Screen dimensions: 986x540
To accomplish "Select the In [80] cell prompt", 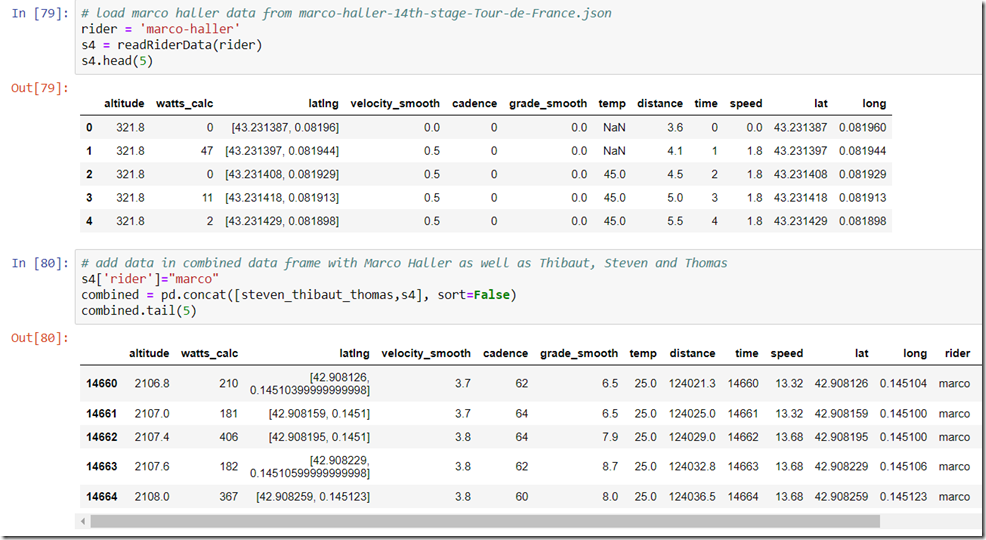I will pyautogui.click(x=40, y=264).
